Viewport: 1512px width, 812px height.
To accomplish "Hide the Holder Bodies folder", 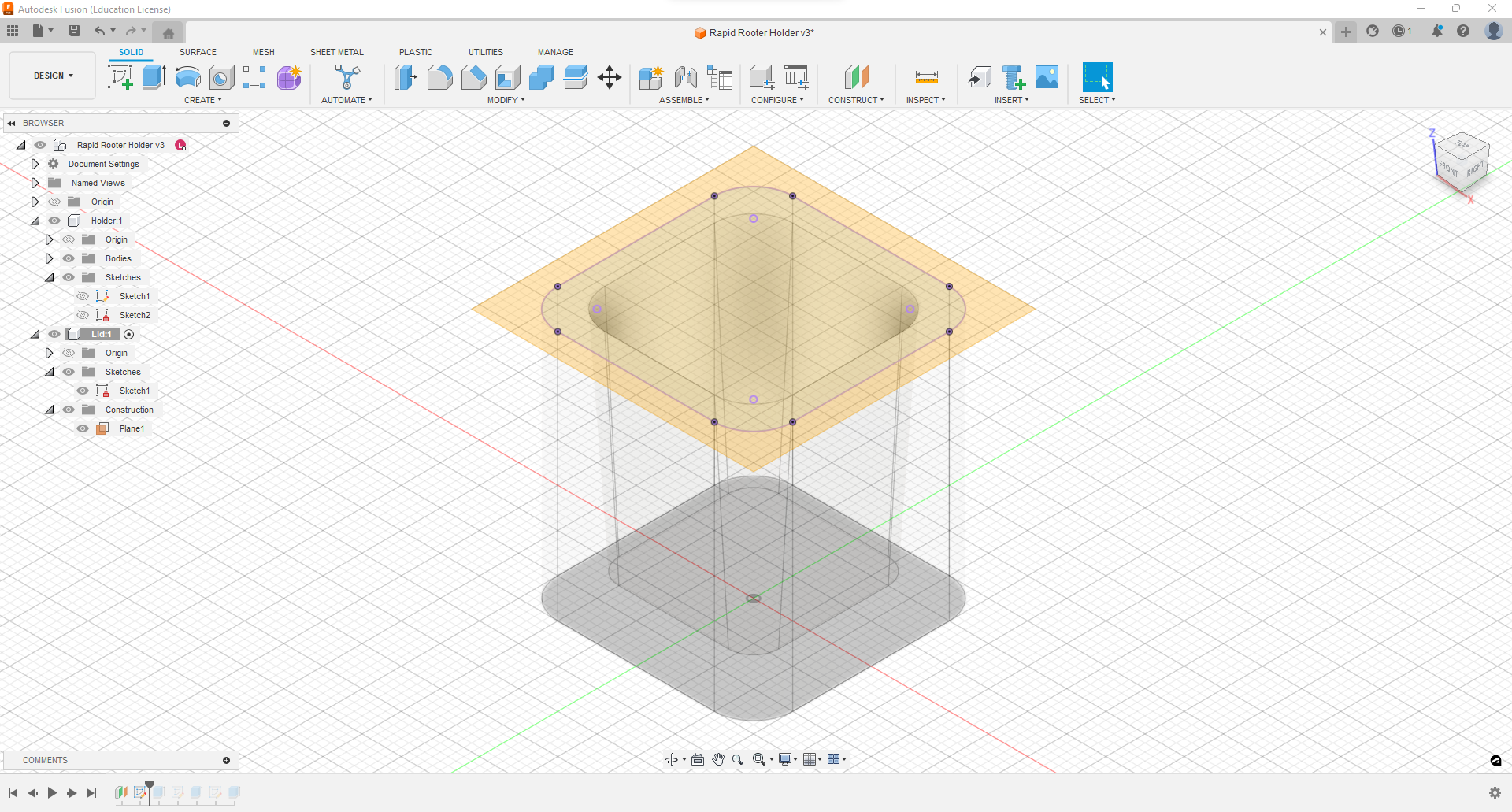I will pos(69,258).
